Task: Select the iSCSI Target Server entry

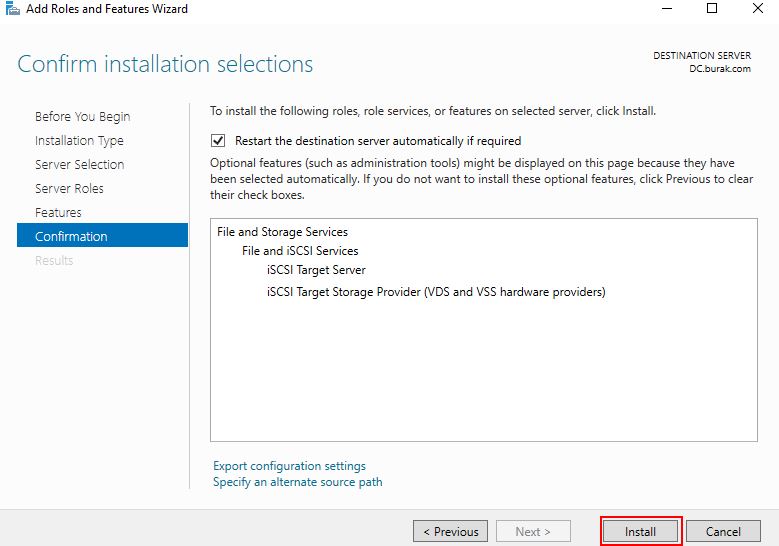Action: point(316,270)
